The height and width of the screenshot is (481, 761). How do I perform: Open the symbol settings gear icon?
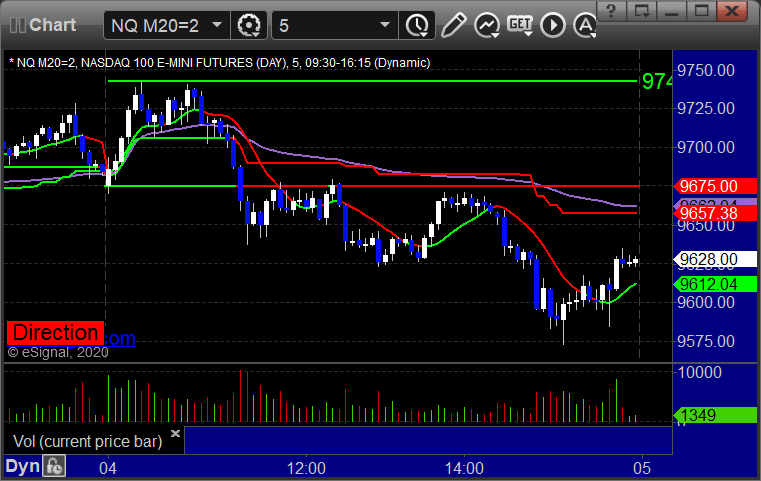pyautogui.click(x=248, y=25)
